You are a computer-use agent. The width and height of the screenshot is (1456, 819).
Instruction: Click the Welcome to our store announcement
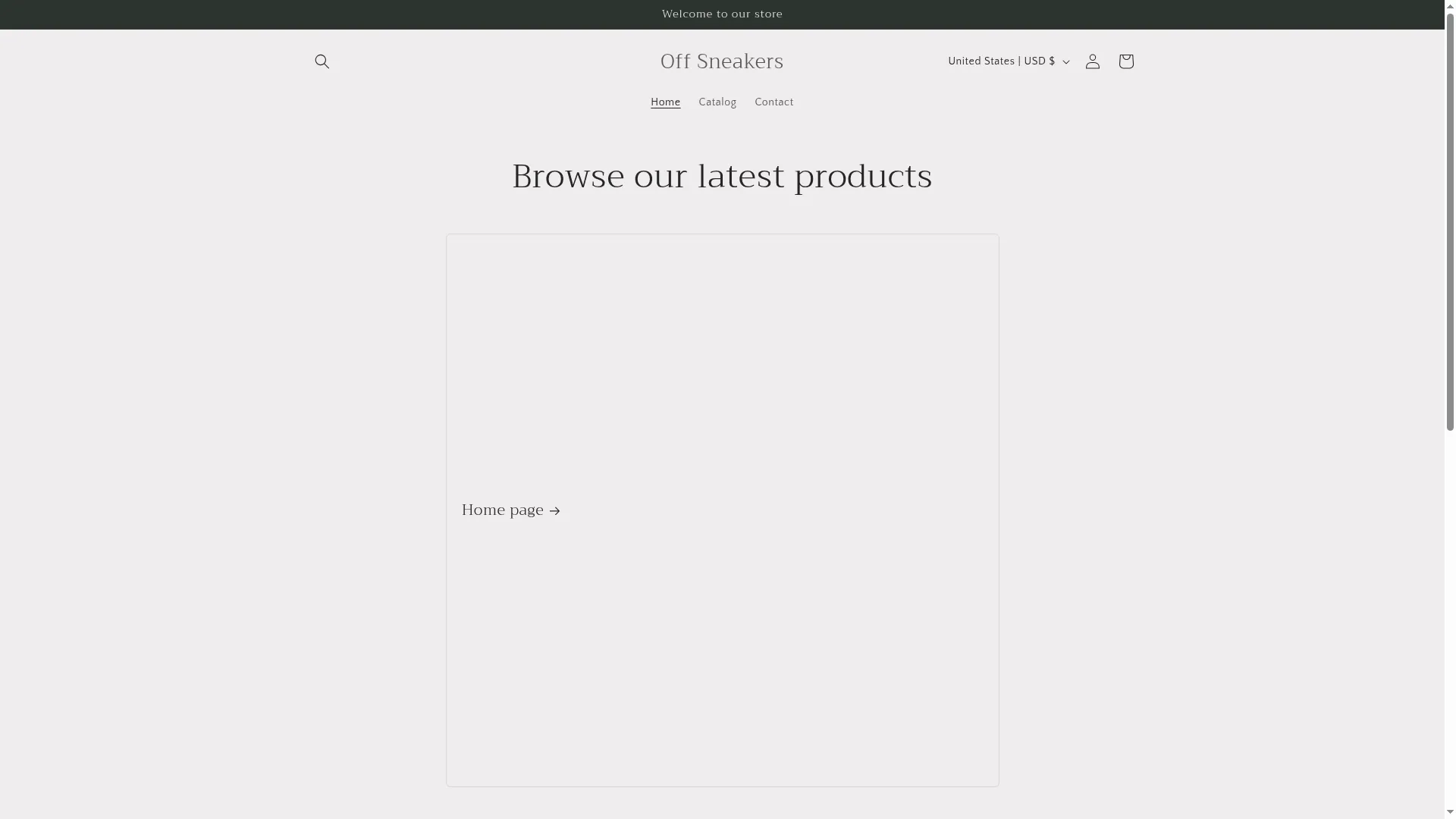tap(722, 14)
